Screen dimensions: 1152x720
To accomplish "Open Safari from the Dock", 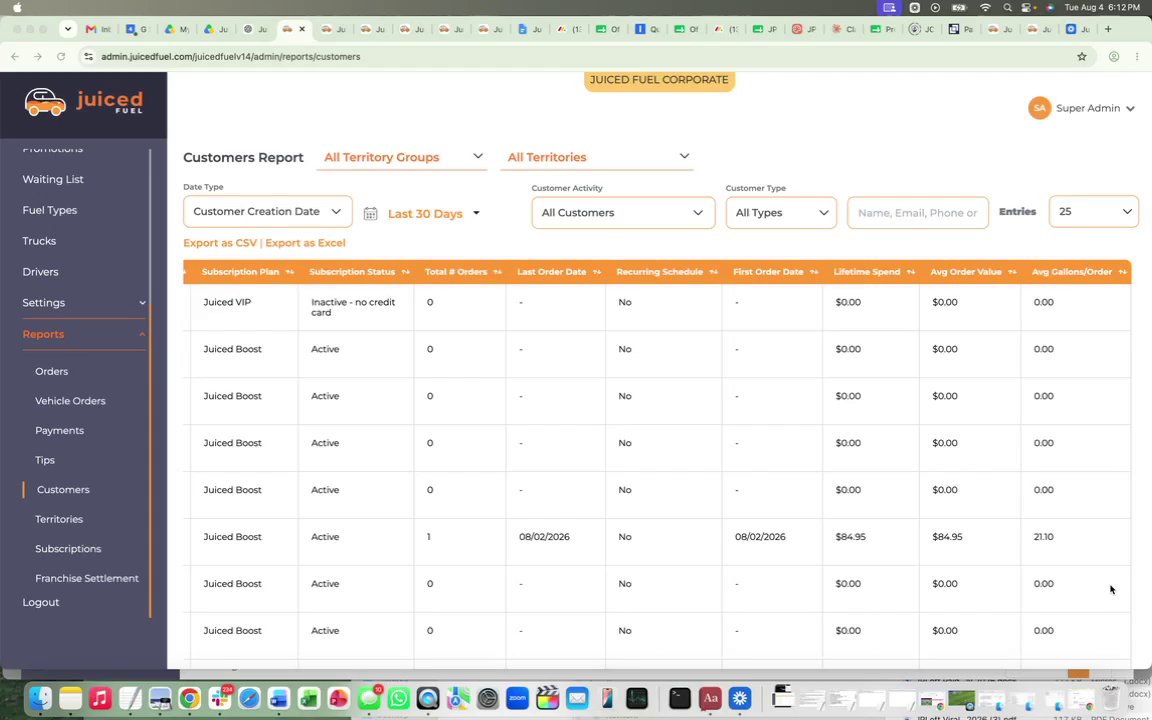I will tap(249, 697).
